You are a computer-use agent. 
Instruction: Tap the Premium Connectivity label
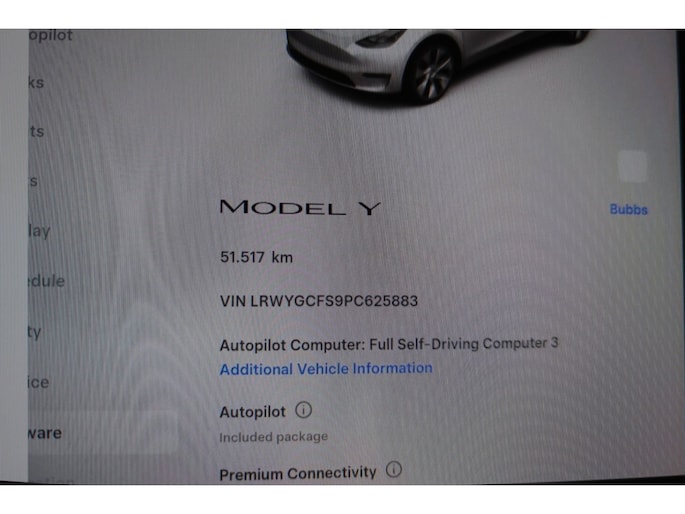click(x=298, y=473)
